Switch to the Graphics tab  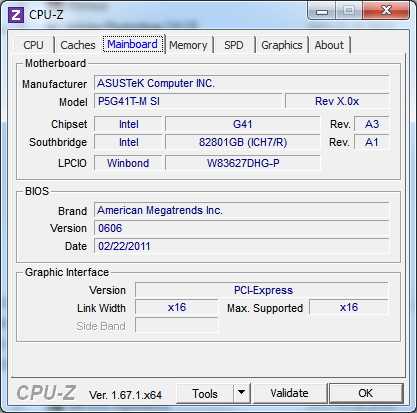pyautogui.click(x=282, y=45)
